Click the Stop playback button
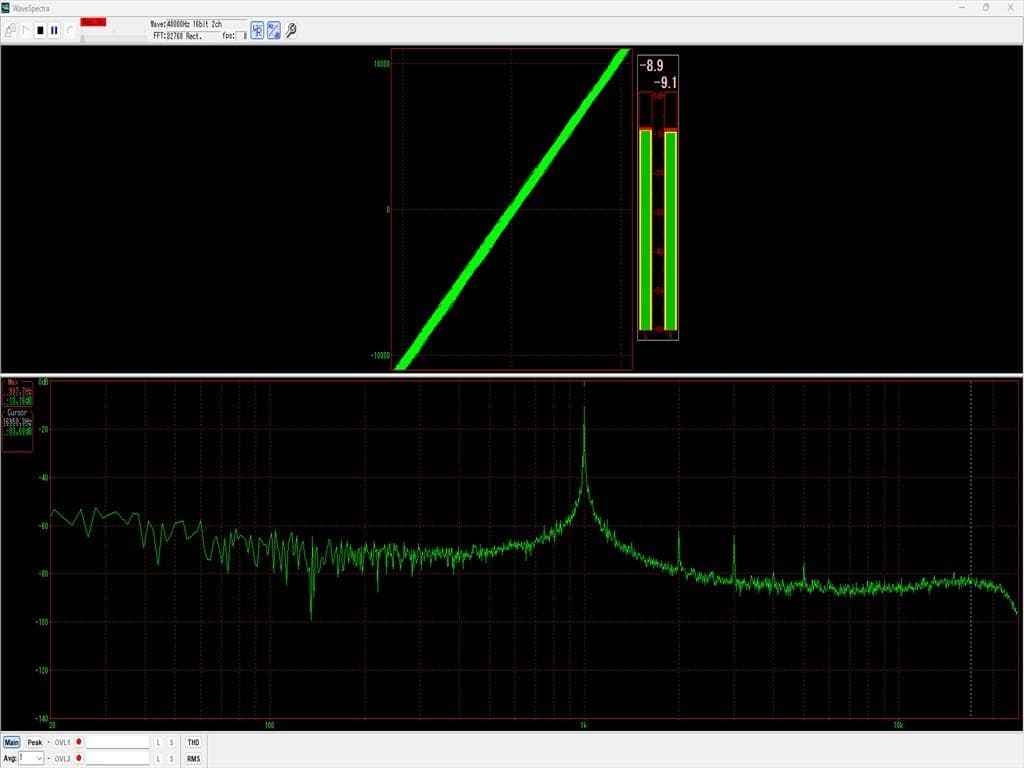 click(40, 31)
